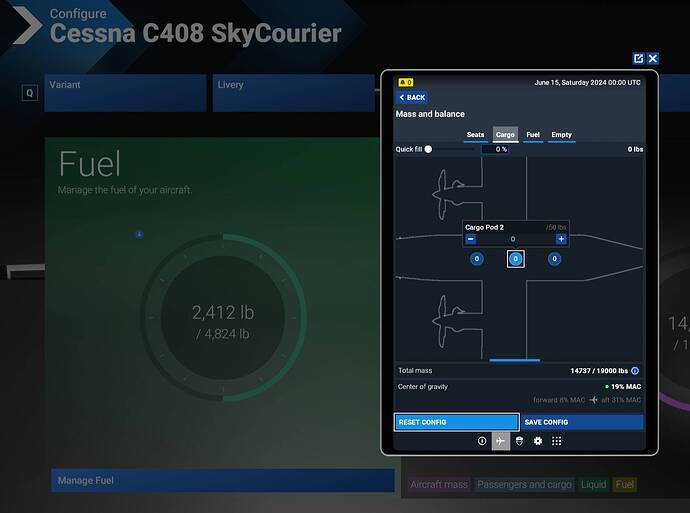Select the Cargo tab

point(505,135)
